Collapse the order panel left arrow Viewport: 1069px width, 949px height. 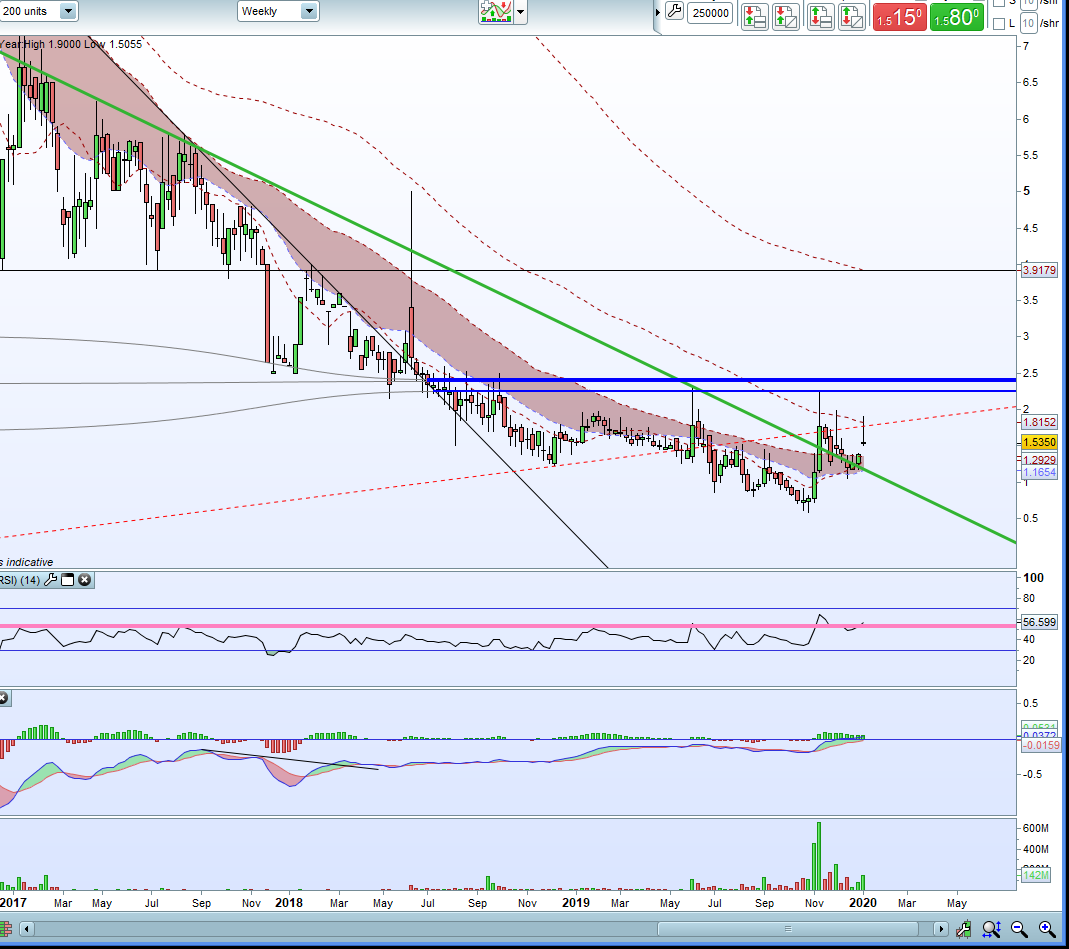point(658,12)
